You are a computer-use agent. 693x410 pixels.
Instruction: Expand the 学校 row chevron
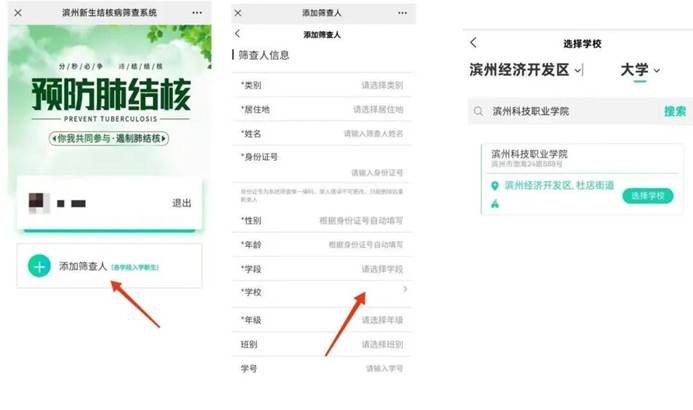(404, 289)
